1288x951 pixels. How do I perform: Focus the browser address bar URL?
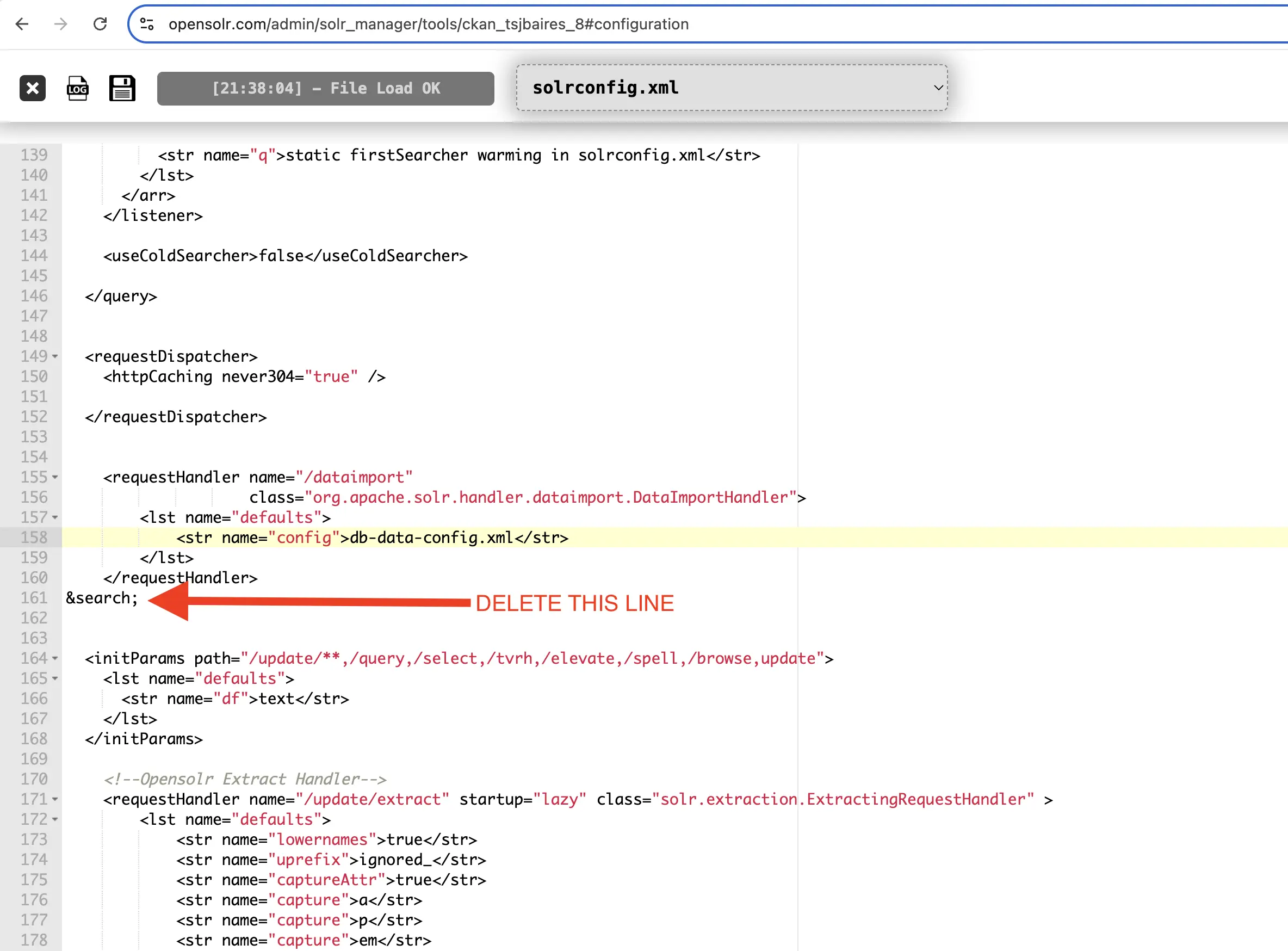(x=428, y=24)
